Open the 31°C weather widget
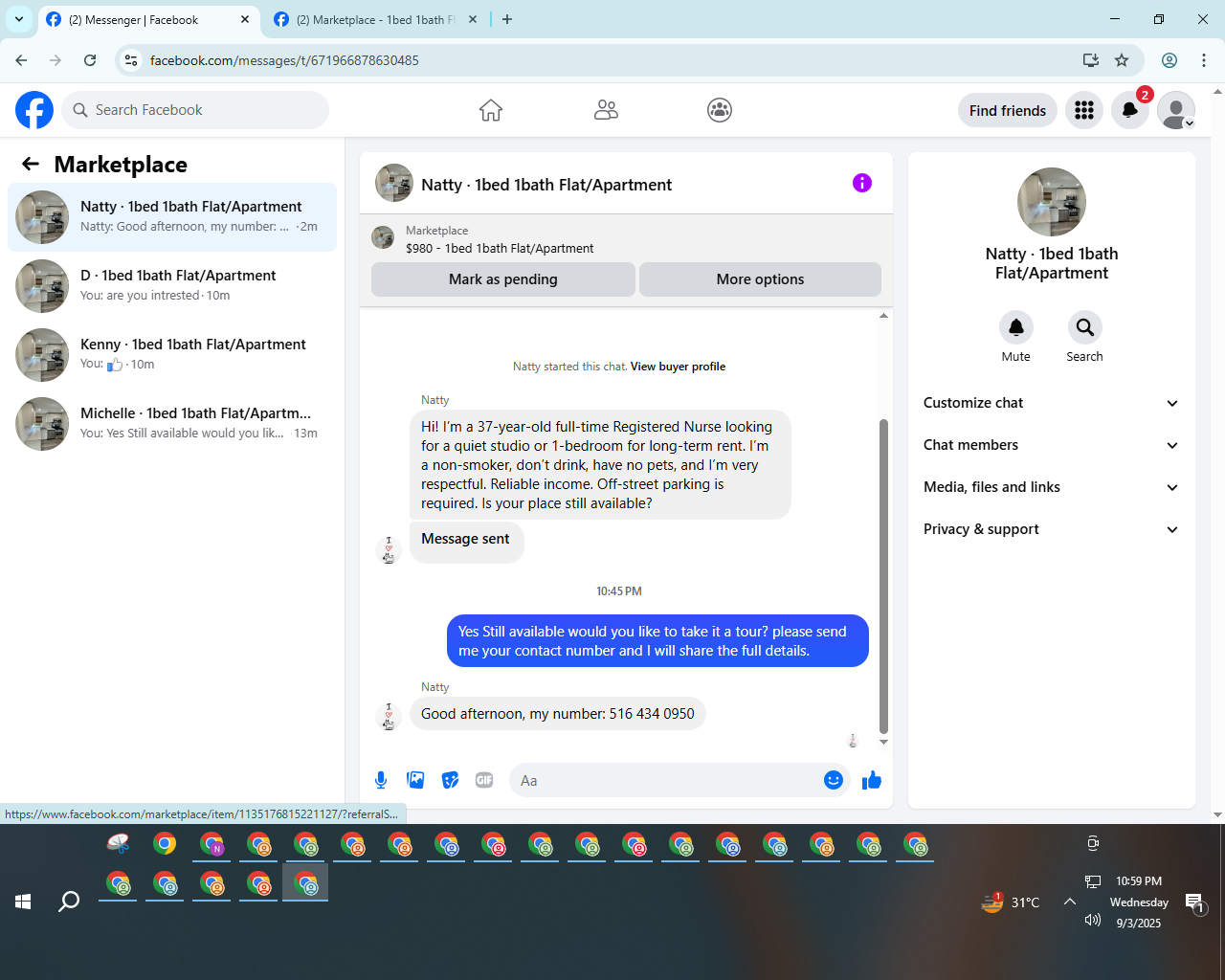The height and width of the screenshot is (980, 1225). coord(1011,902)
